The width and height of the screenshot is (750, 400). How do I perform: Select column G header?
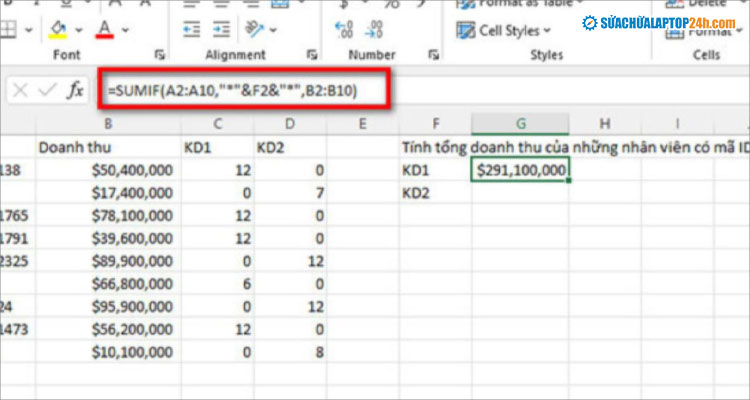pyautogui.click(x=520, y=124)
